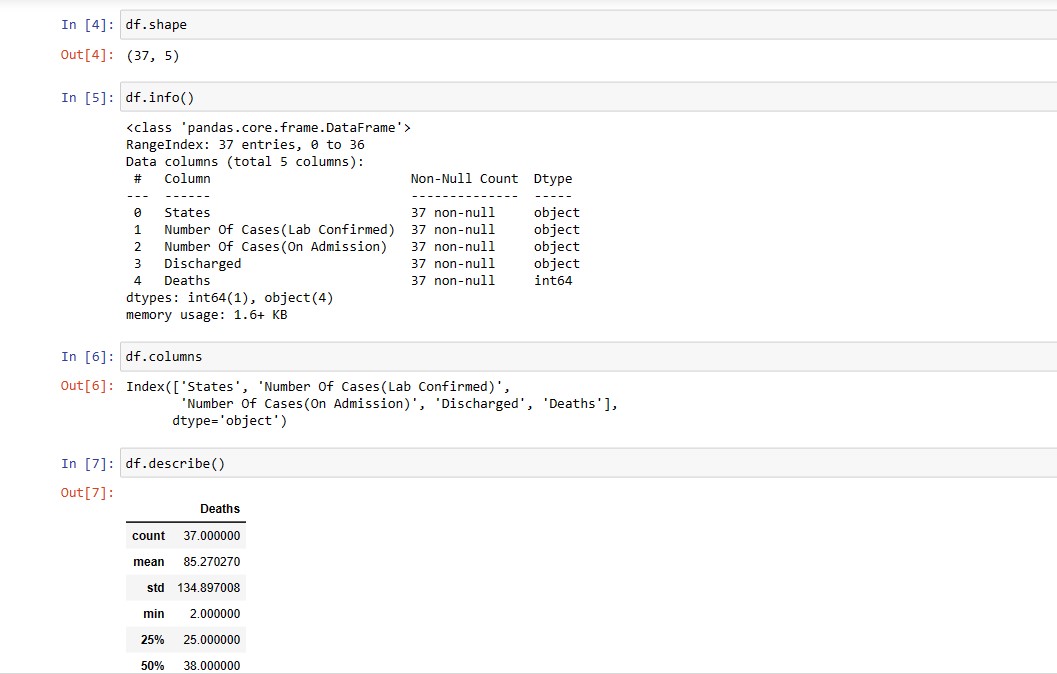Click the pandas DataFrame class line
1057x674 pixels.
268,127
